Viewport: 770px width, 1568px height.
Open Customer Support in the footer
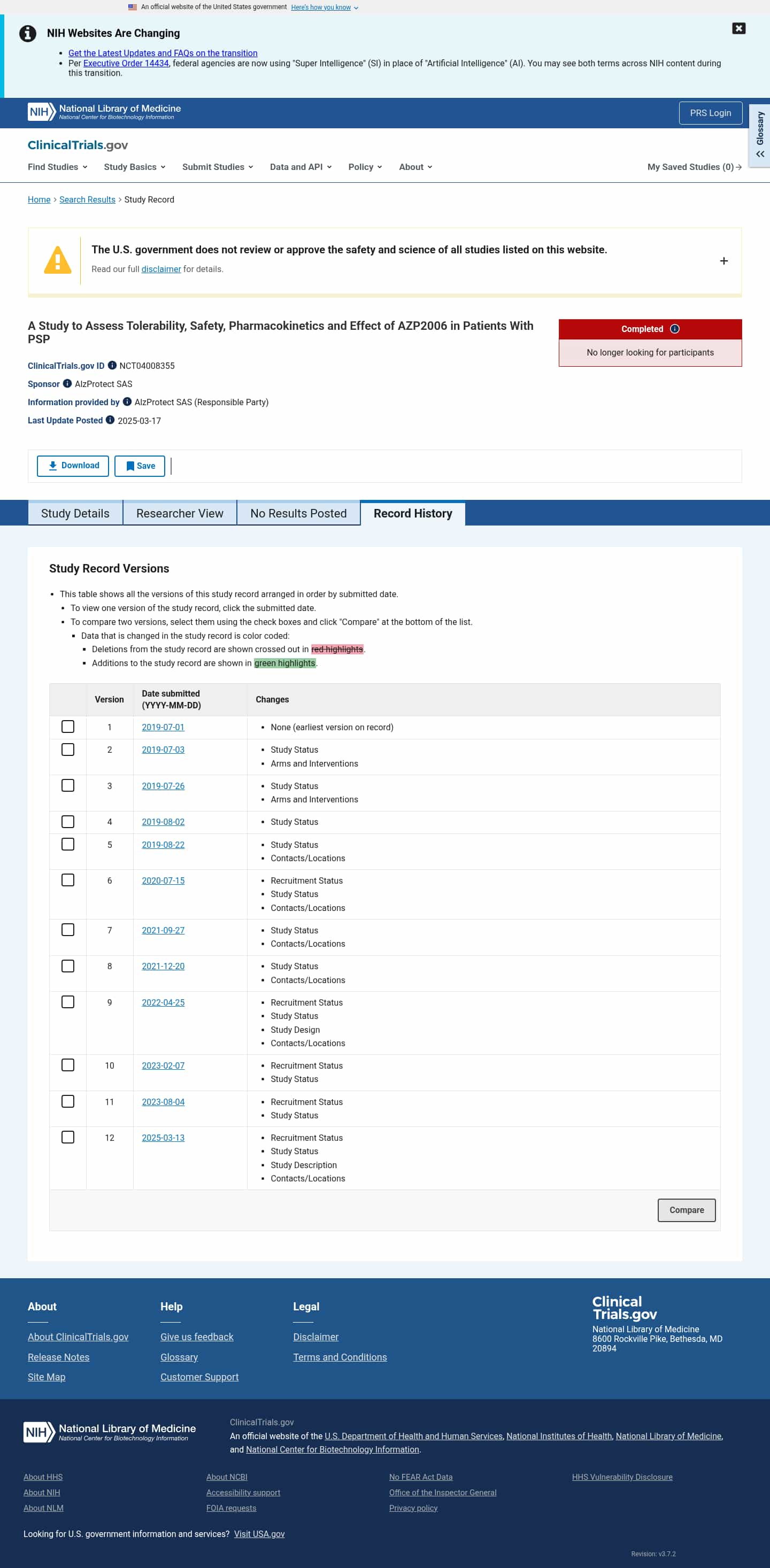pyautogui.click(x=199, y=1377)
